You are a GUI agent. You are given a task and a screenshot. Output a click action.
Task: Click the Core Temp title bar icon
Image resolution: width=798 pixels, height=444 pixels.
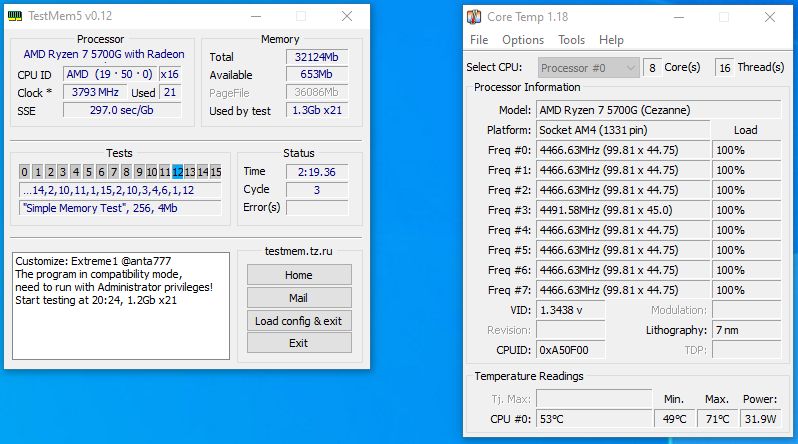(474, 17)
